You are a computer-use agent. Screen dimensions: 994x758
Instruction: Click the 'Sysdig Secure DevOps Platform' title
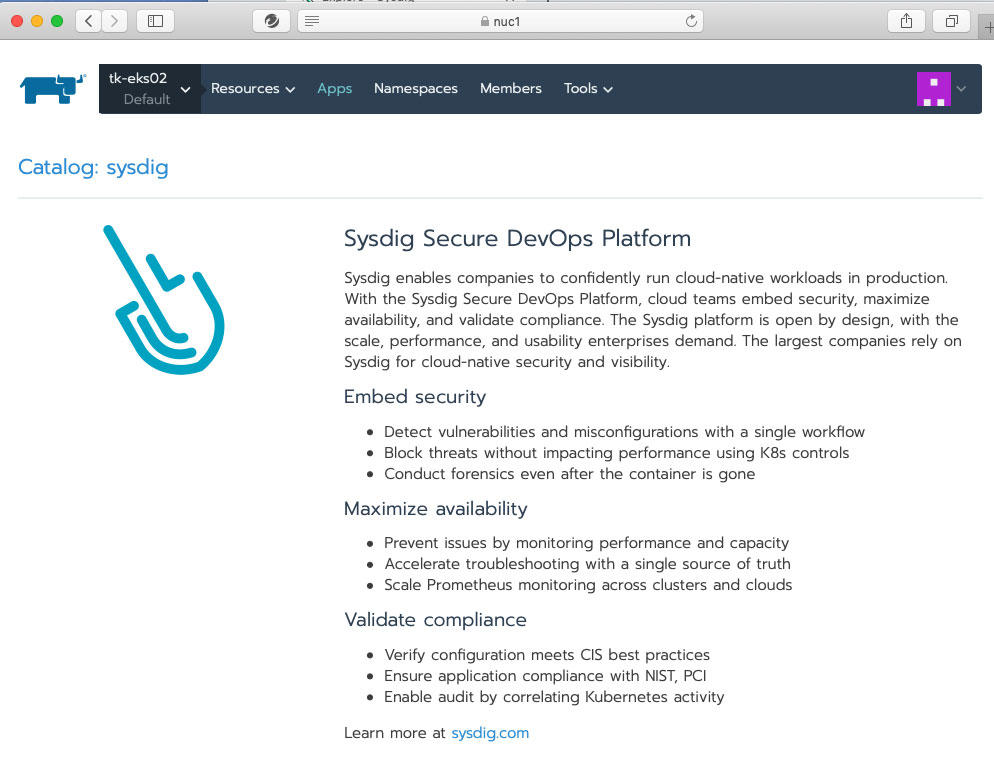coord(517,238)
